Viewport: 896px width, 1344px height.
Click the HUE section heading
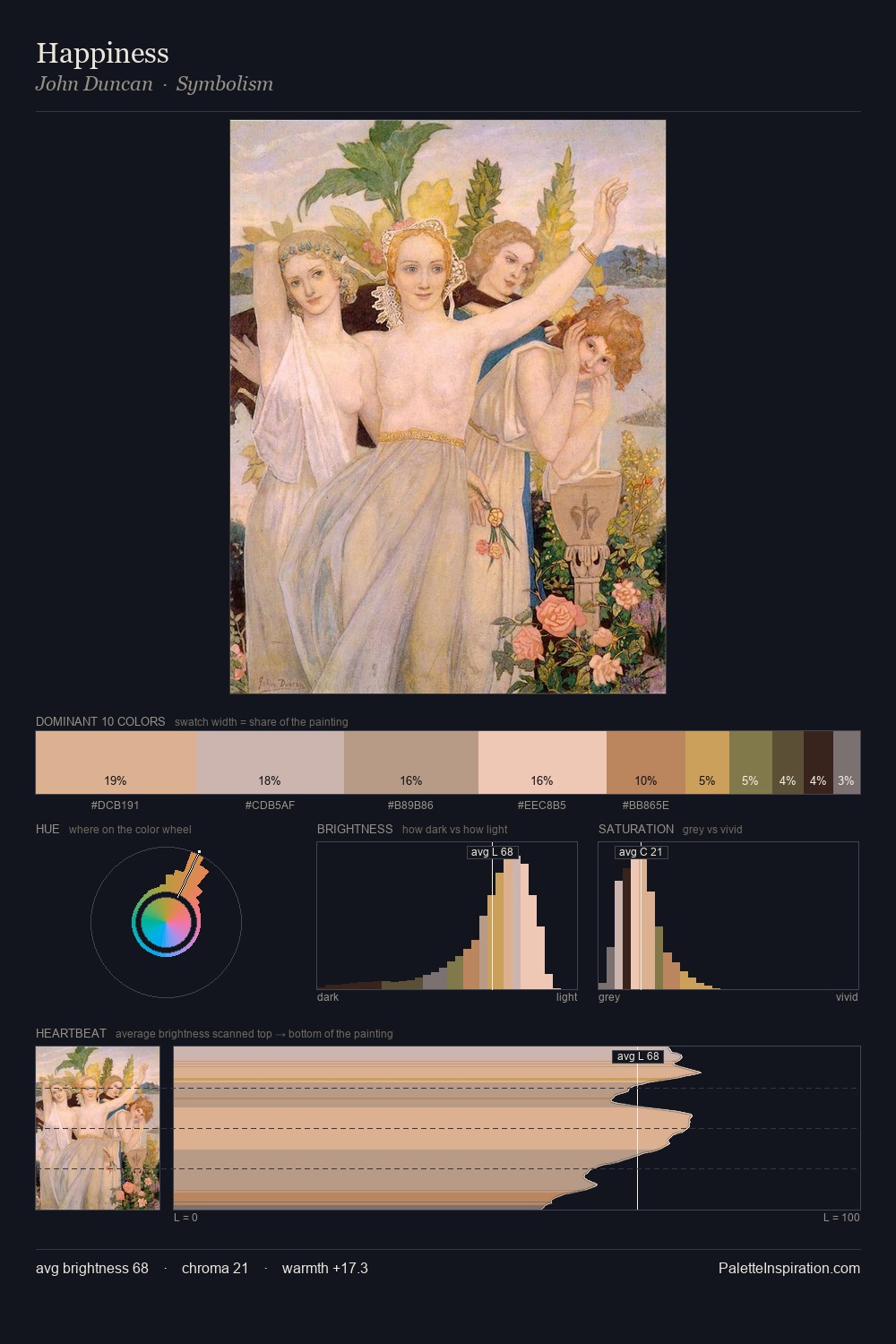(47, 829)
